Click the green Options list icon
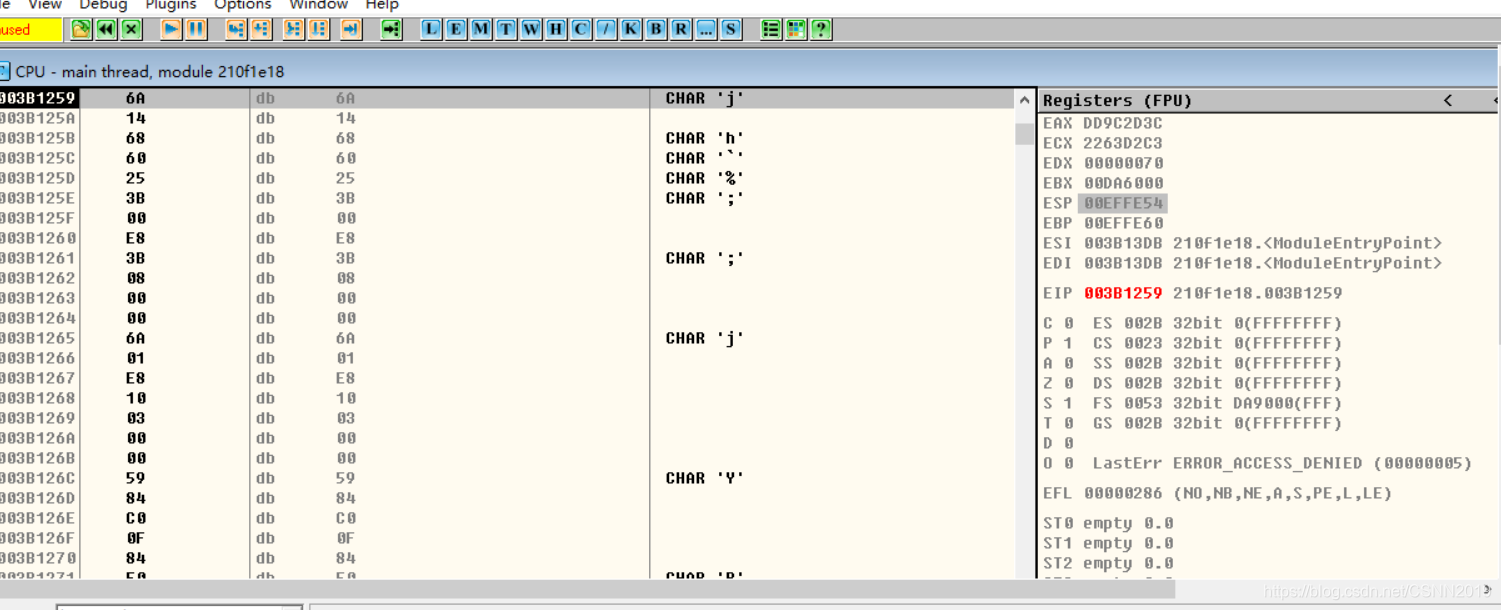Viewport: 1501px width, 610px height. tap(771, 29)
